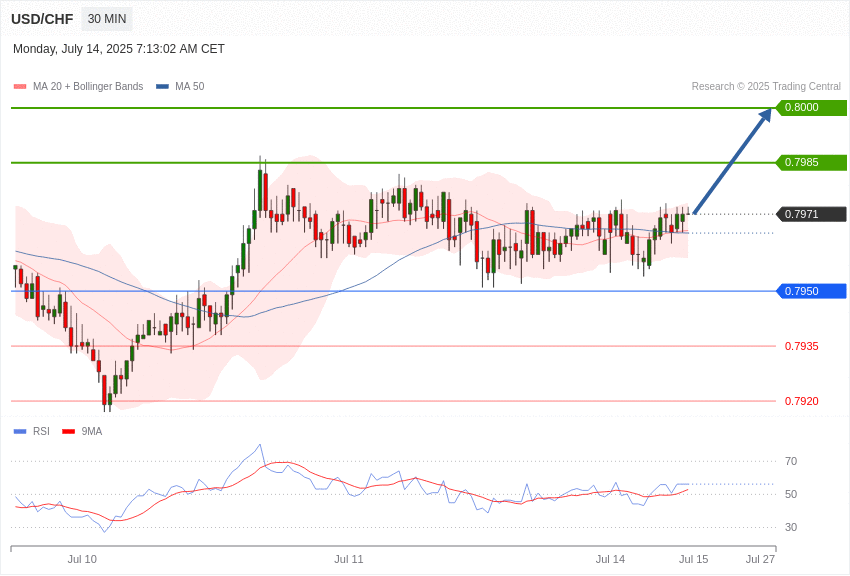Click the Jul 10 date axis label
This screenshot has width=850, height=576.
[82, 559]
